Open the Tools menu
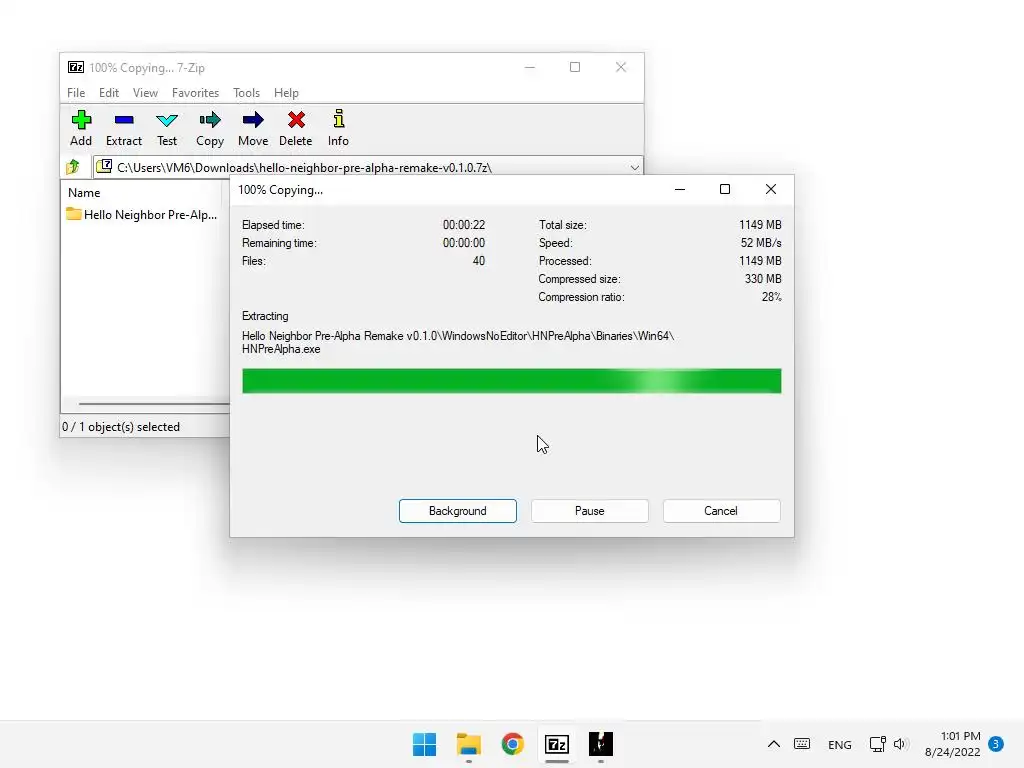Screen dimensions: 1024x768 [246, 93]
